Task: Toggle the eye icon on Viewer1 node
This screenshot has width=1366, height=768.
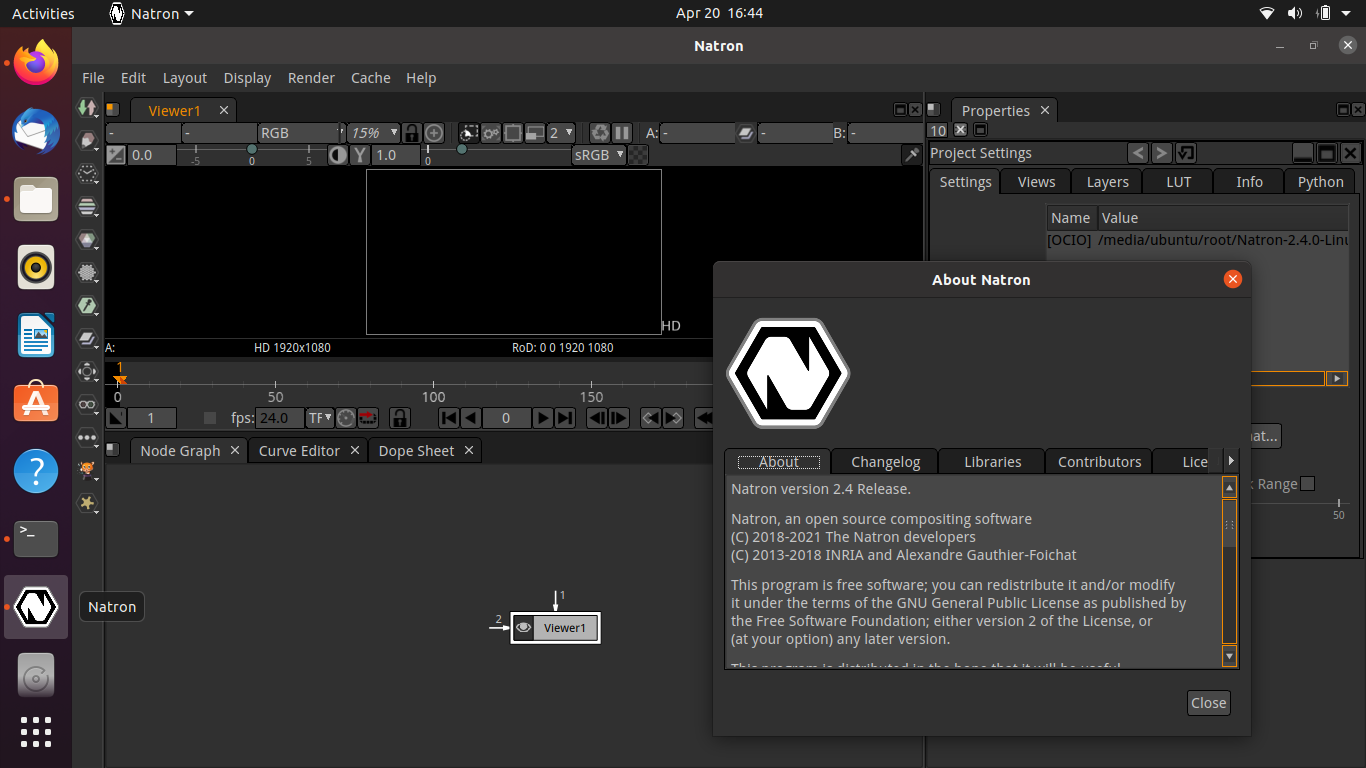Action: (x=523, y=628)
